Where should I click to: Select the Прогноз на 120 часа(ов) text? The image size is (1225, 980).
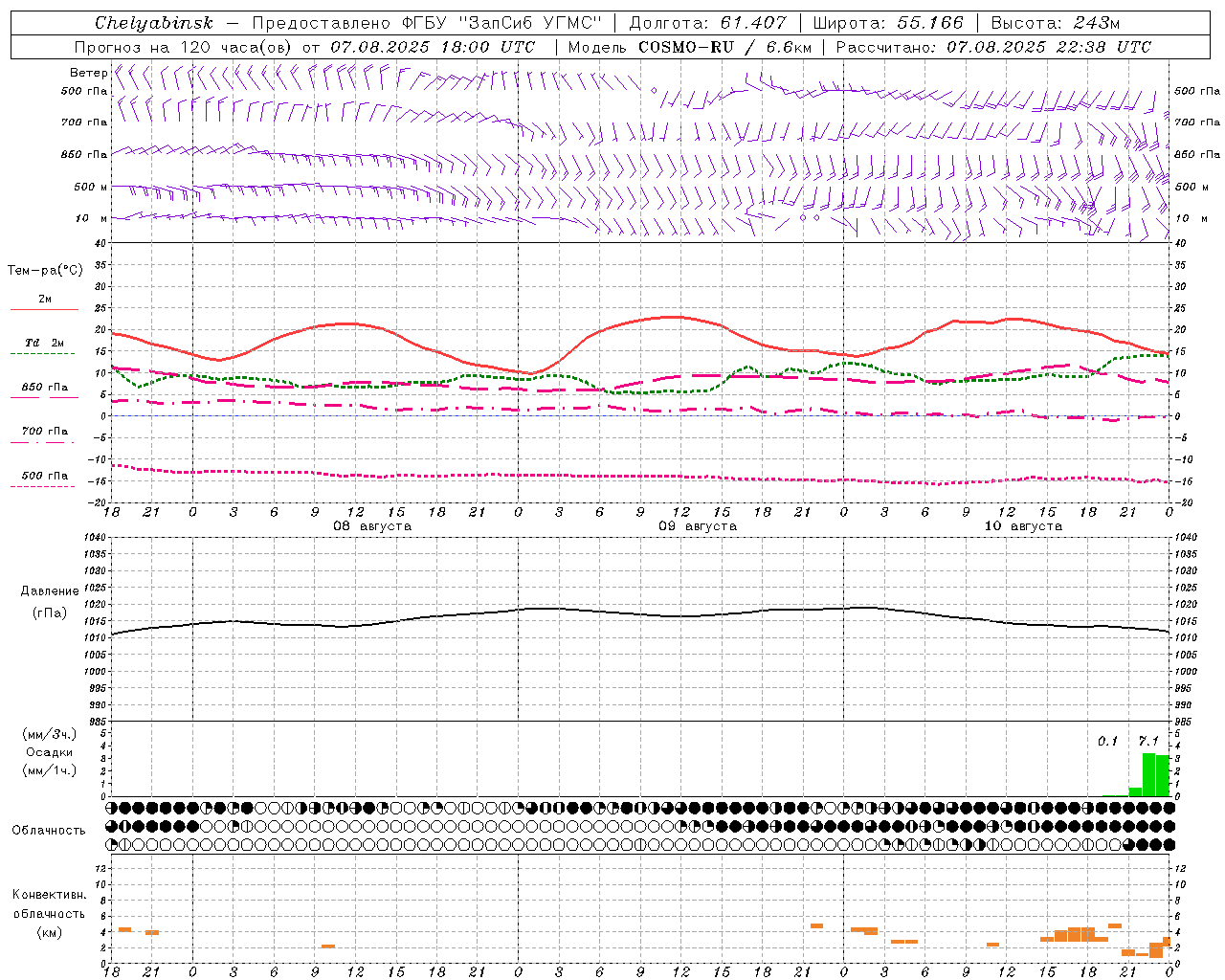click(185, 47)
